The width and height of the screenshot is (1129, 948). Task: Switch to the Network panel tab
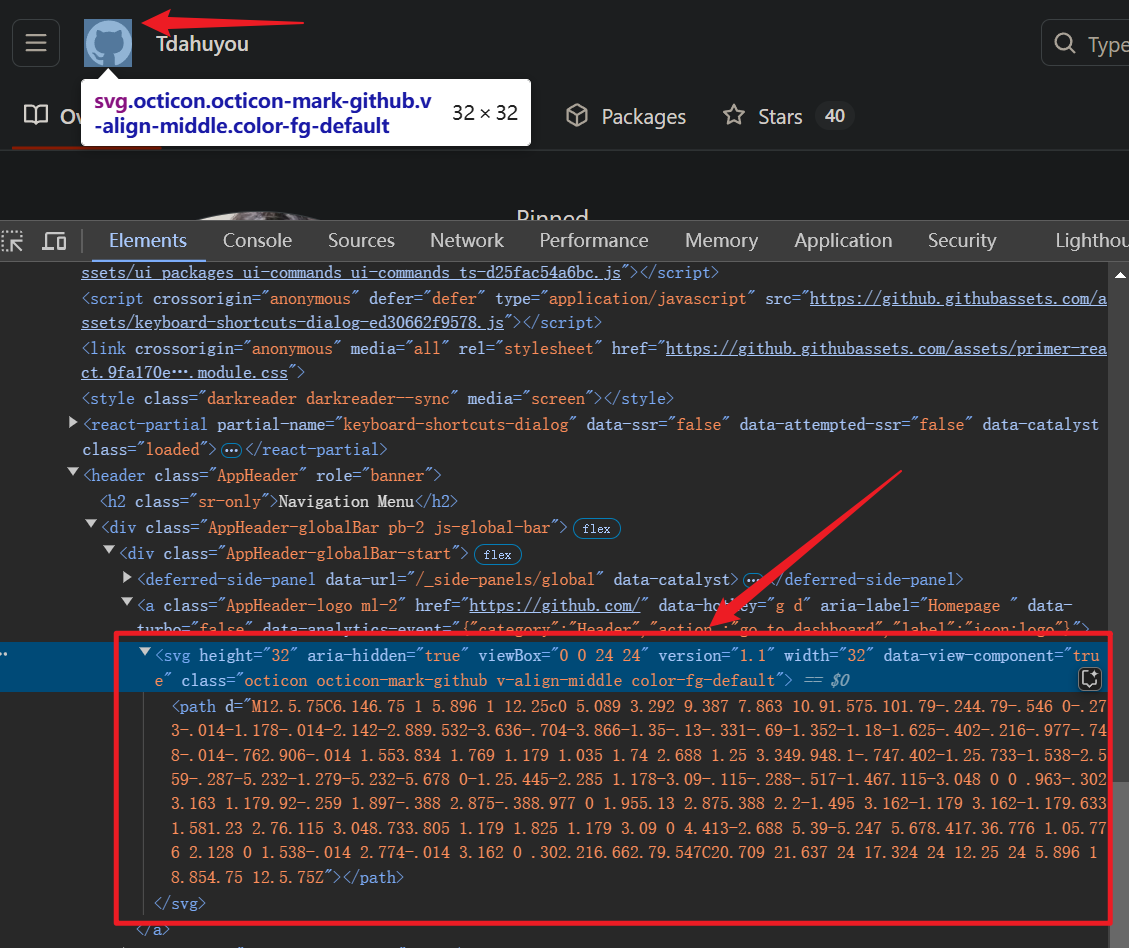pos(467,240)
